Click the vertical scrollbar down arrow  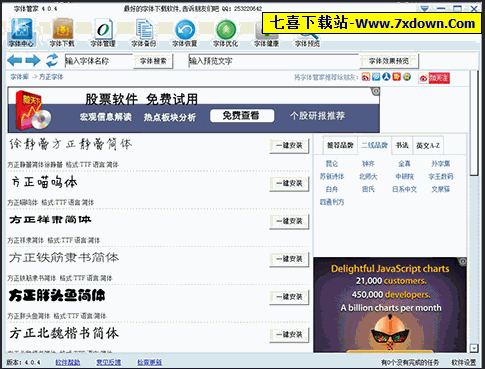point(474,348)
